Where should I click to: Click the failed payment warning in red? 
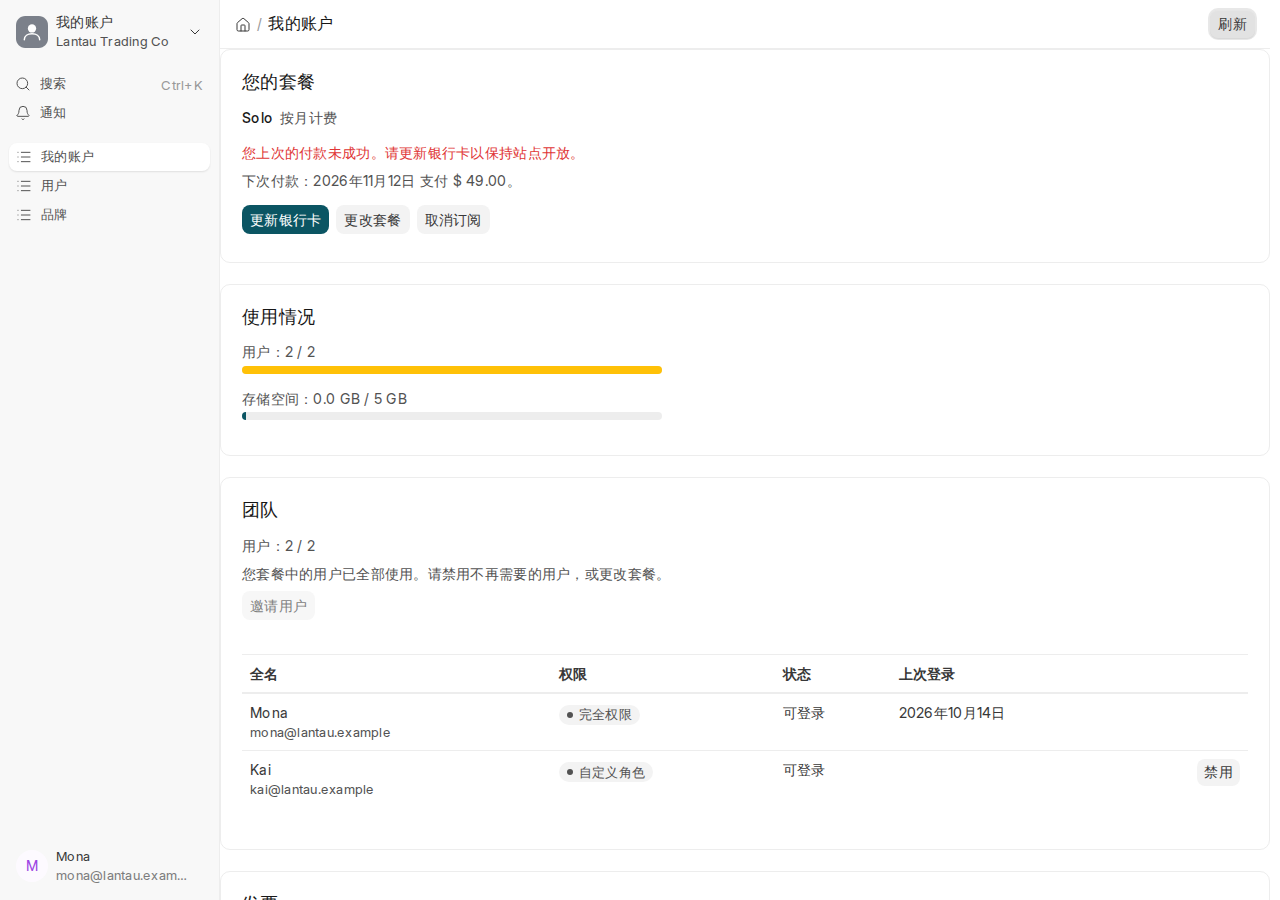click(x=411, y=153)
